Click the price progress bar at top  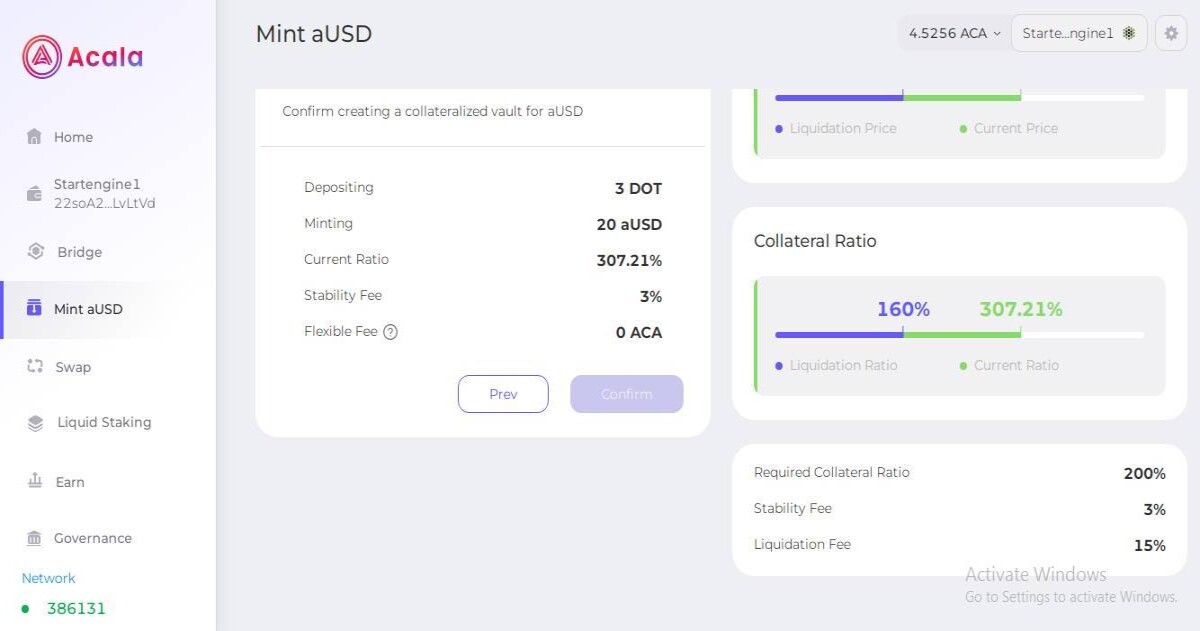pyautogui.click(x=959, y=97)
